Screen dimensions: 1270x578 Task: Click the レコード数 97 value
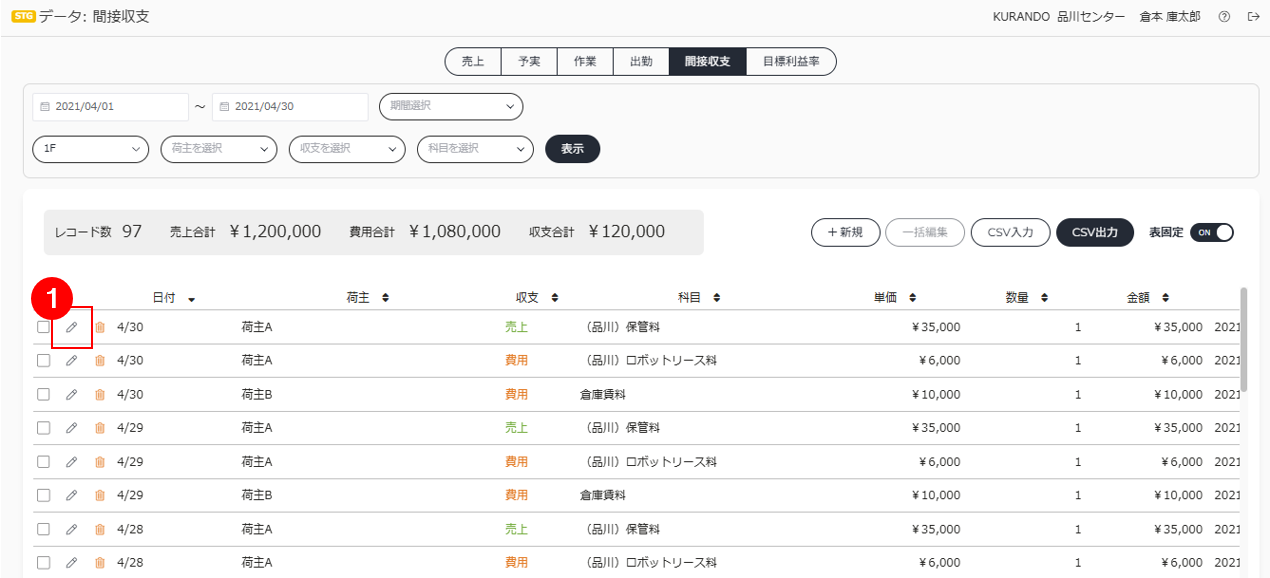(132, 232)
